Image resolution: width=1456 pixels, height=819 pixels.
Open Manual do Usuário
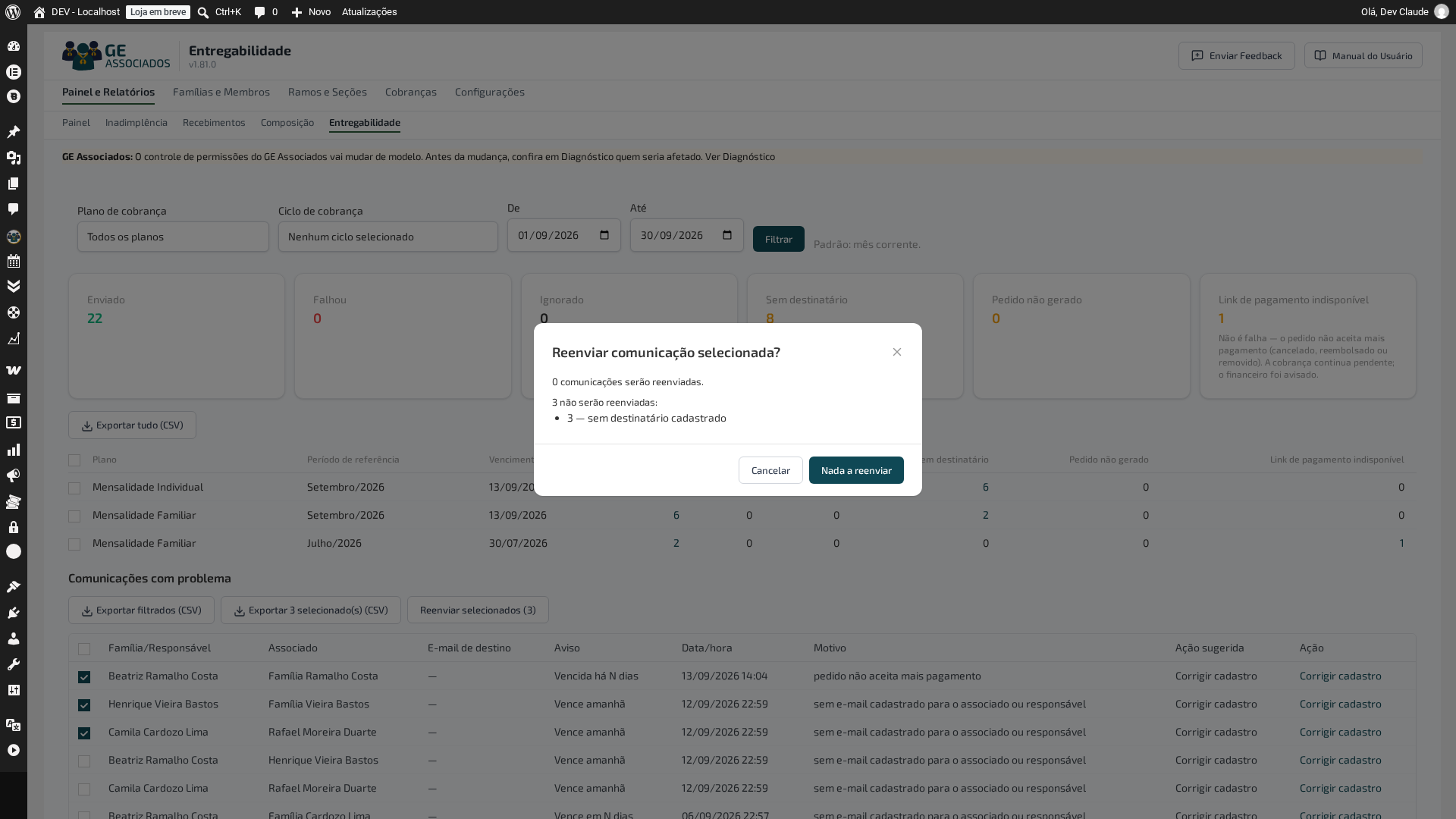click(1363, 55)
